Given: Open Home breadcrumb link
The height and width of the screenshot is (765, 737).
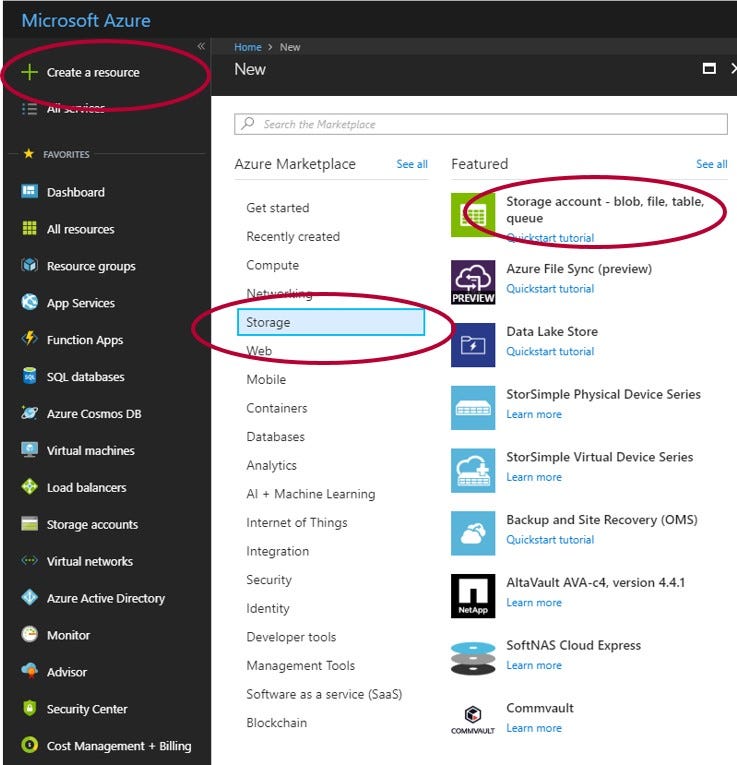Looking at the screenshot, I should coord(248,47).
